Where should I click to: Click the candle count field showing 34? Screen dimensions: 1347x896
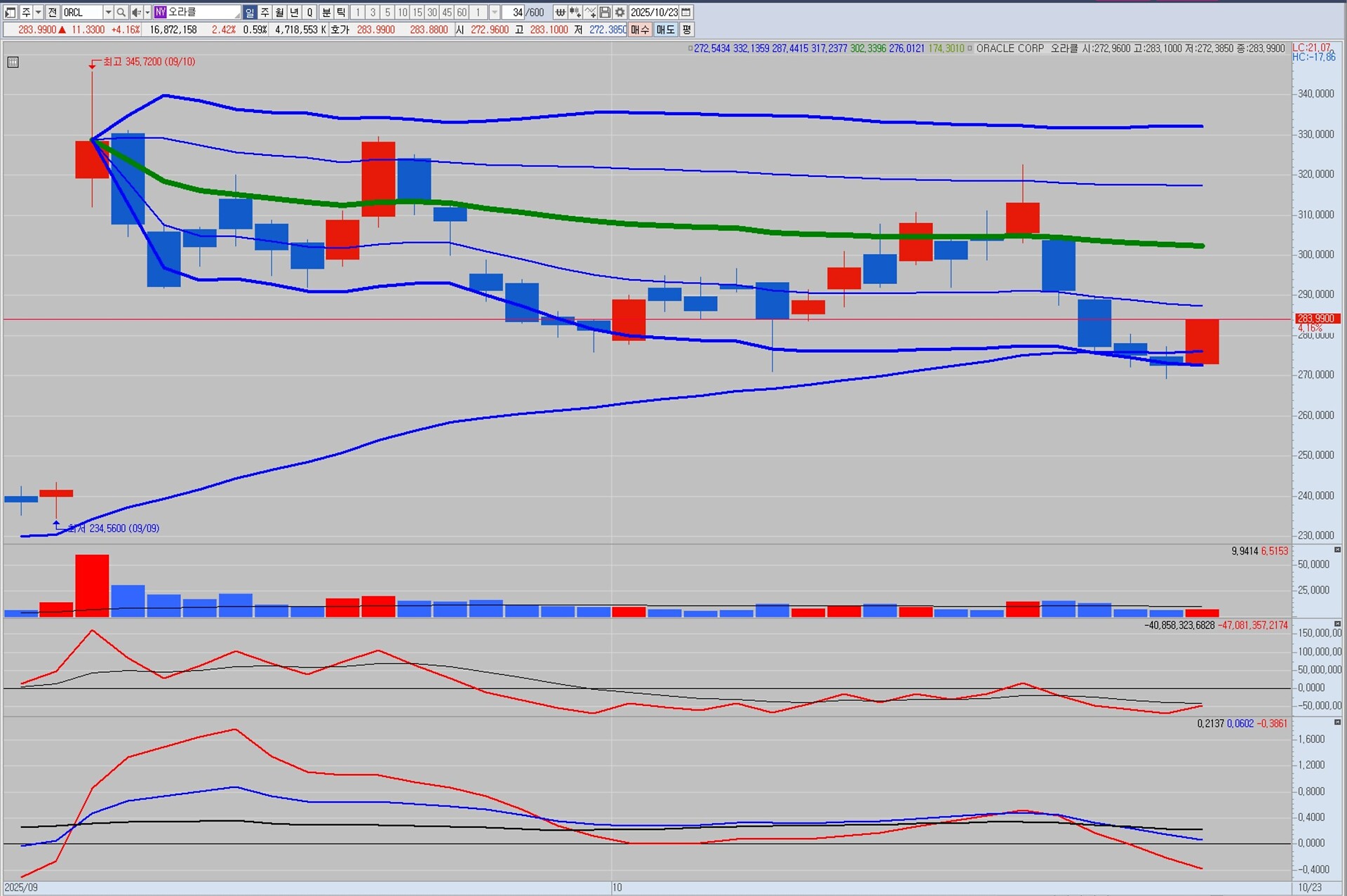point(514,12)
